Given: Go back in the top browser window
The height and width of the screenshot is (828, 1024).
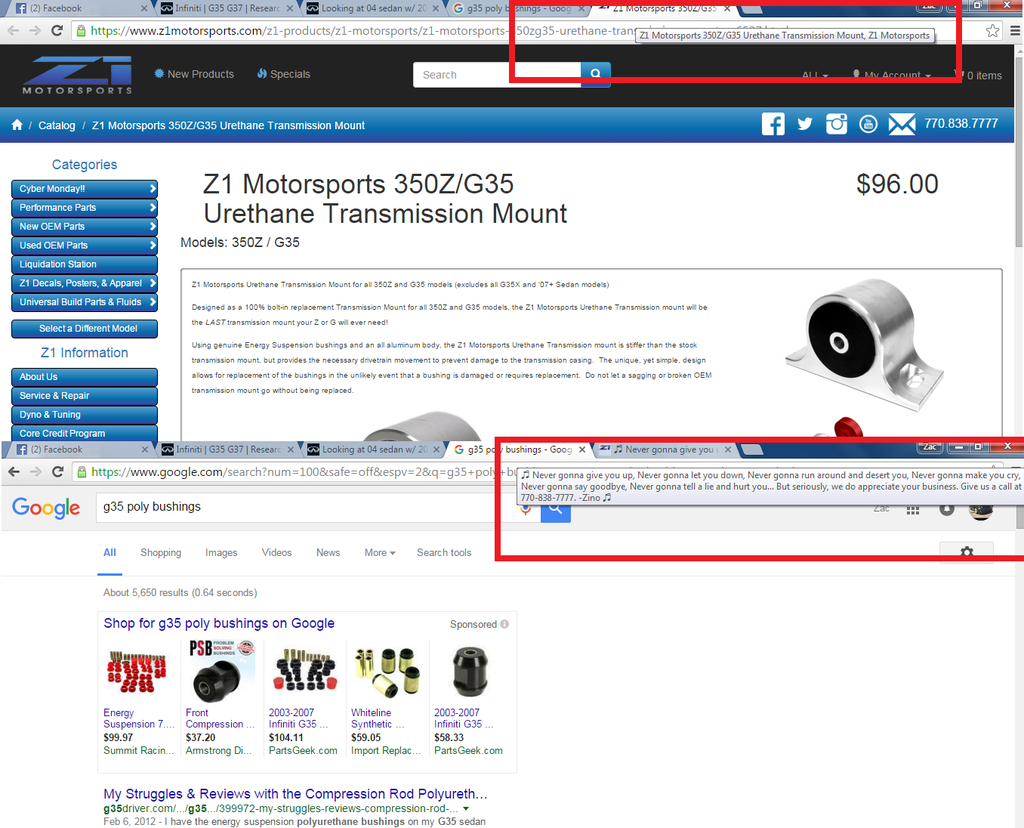Looking at the screenshot, I should [13, 31].
